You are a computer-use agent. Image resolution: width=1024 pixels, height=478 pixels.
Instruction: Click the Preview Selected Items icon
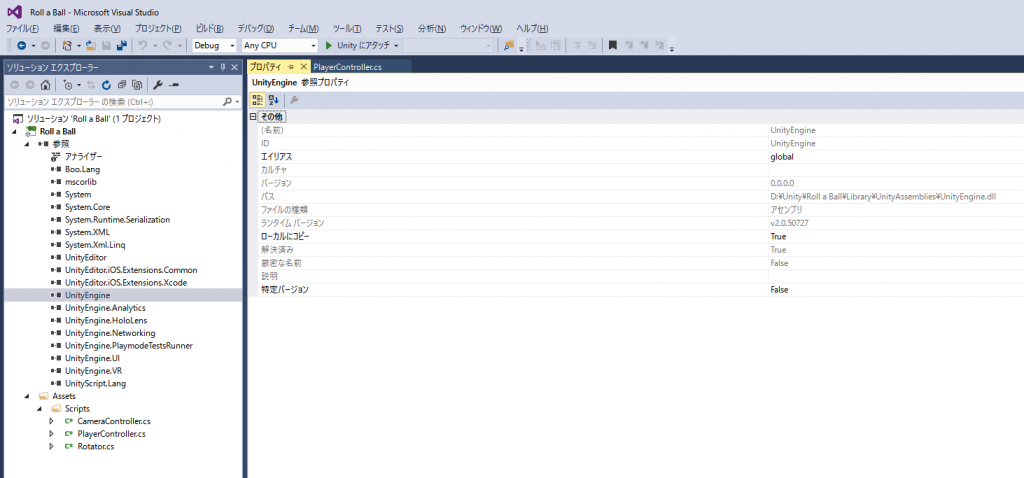coord(174,85)
